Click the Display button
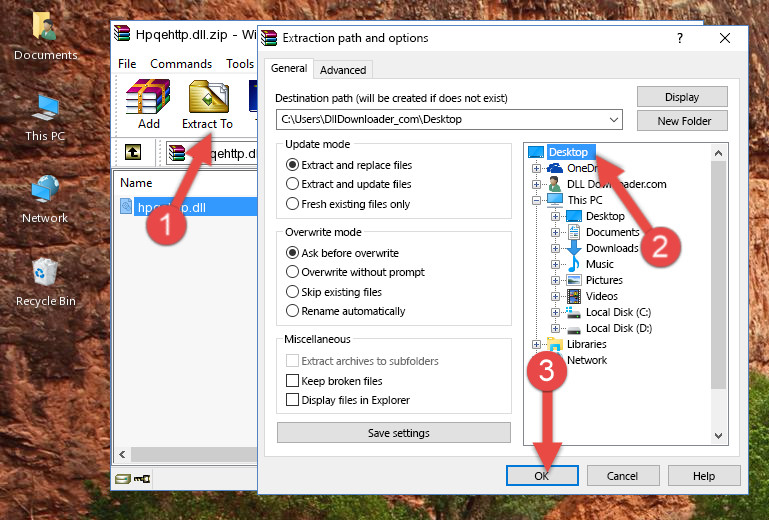The width and height of the screenshot is (769, 520). point(682,97)
